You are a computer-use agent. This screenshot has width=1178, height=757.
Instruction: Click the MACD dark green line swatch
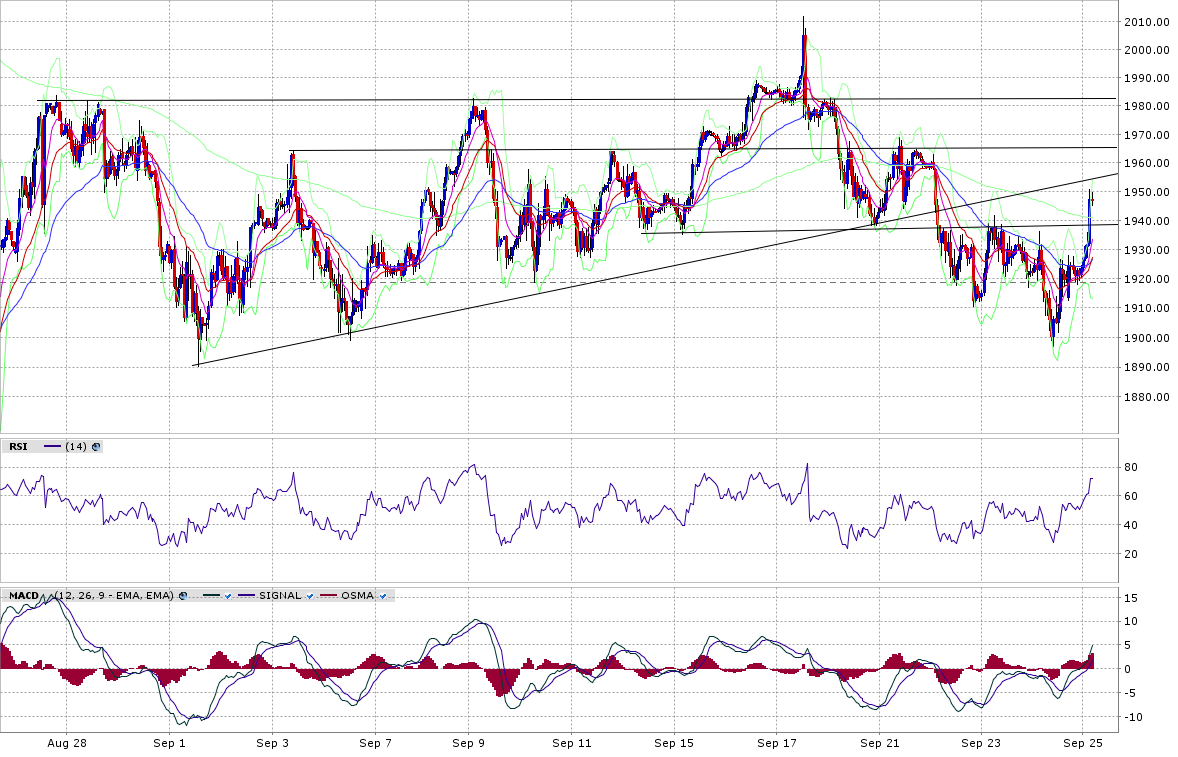click(211, 596)
